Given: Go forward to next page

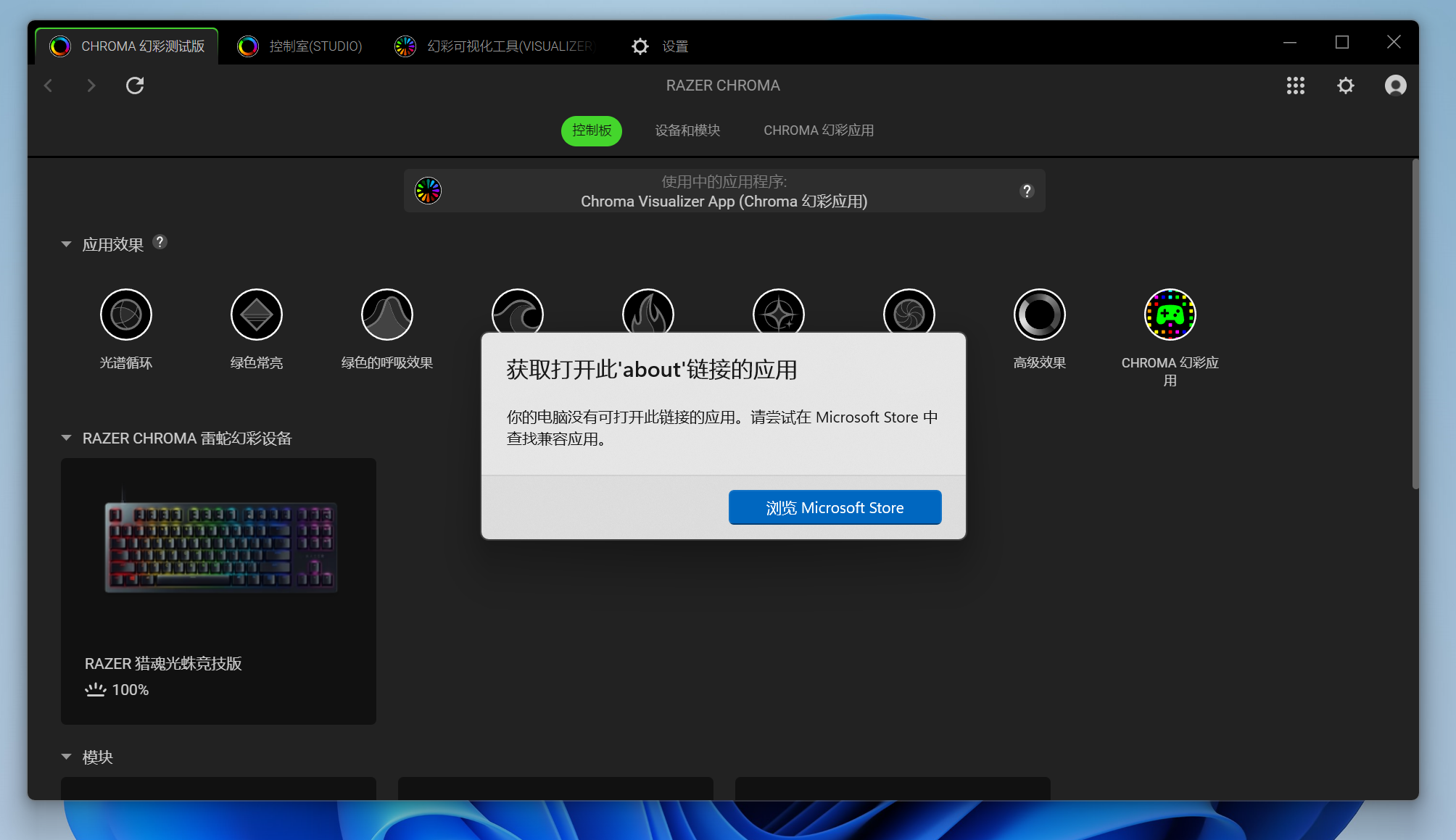Looking at the screenshot, I should tap(91, 86).
